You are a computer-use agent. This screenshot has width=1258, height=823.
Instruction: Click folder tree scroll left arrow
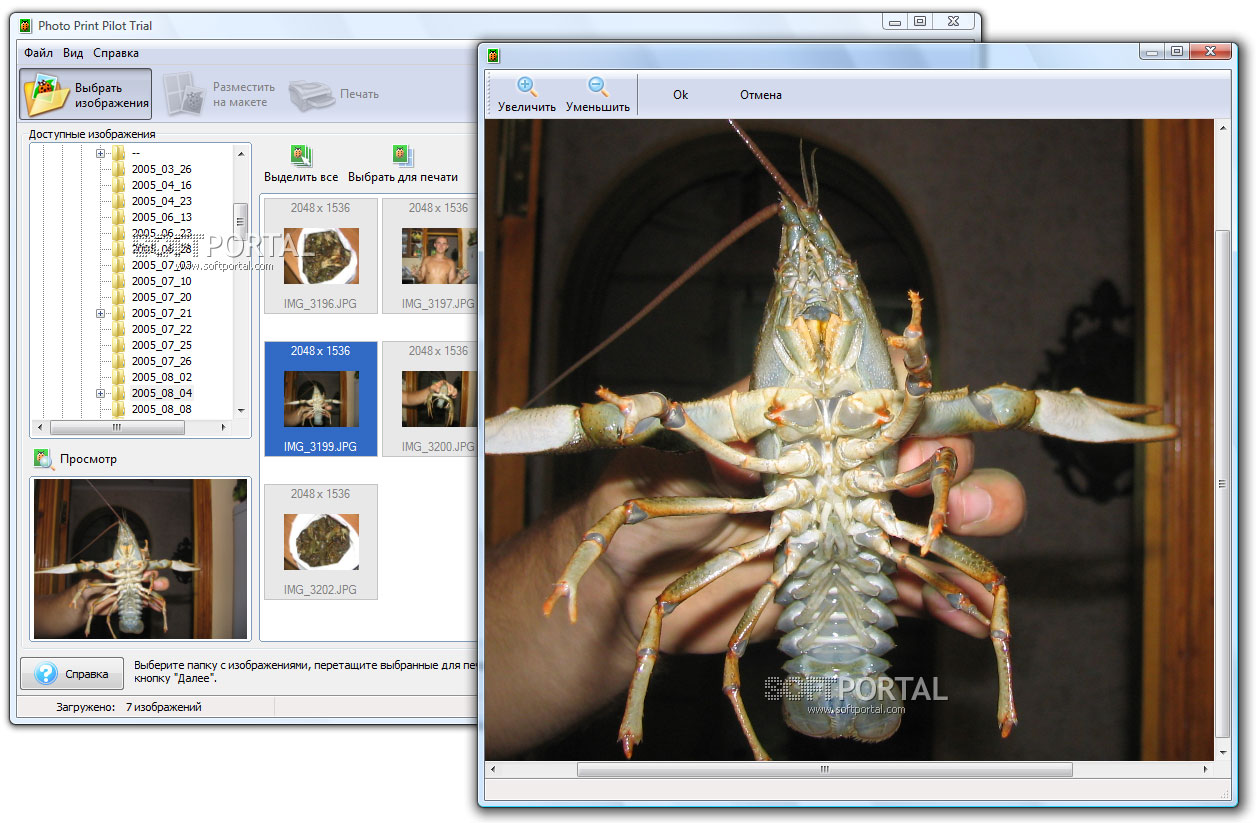[39, 427]
